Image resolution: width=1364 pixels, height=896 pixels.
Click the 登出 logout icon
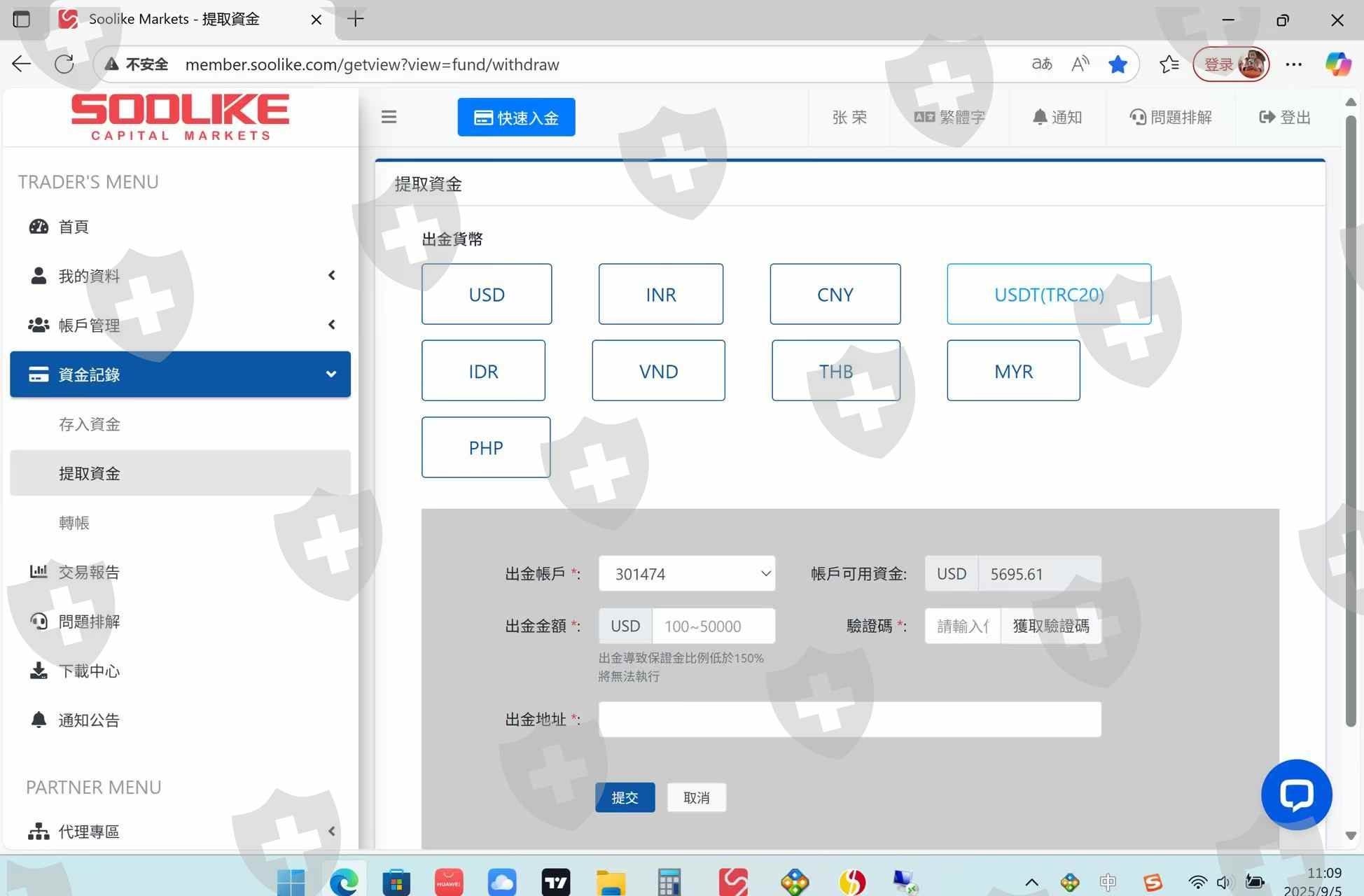(x=1267, y=117)
